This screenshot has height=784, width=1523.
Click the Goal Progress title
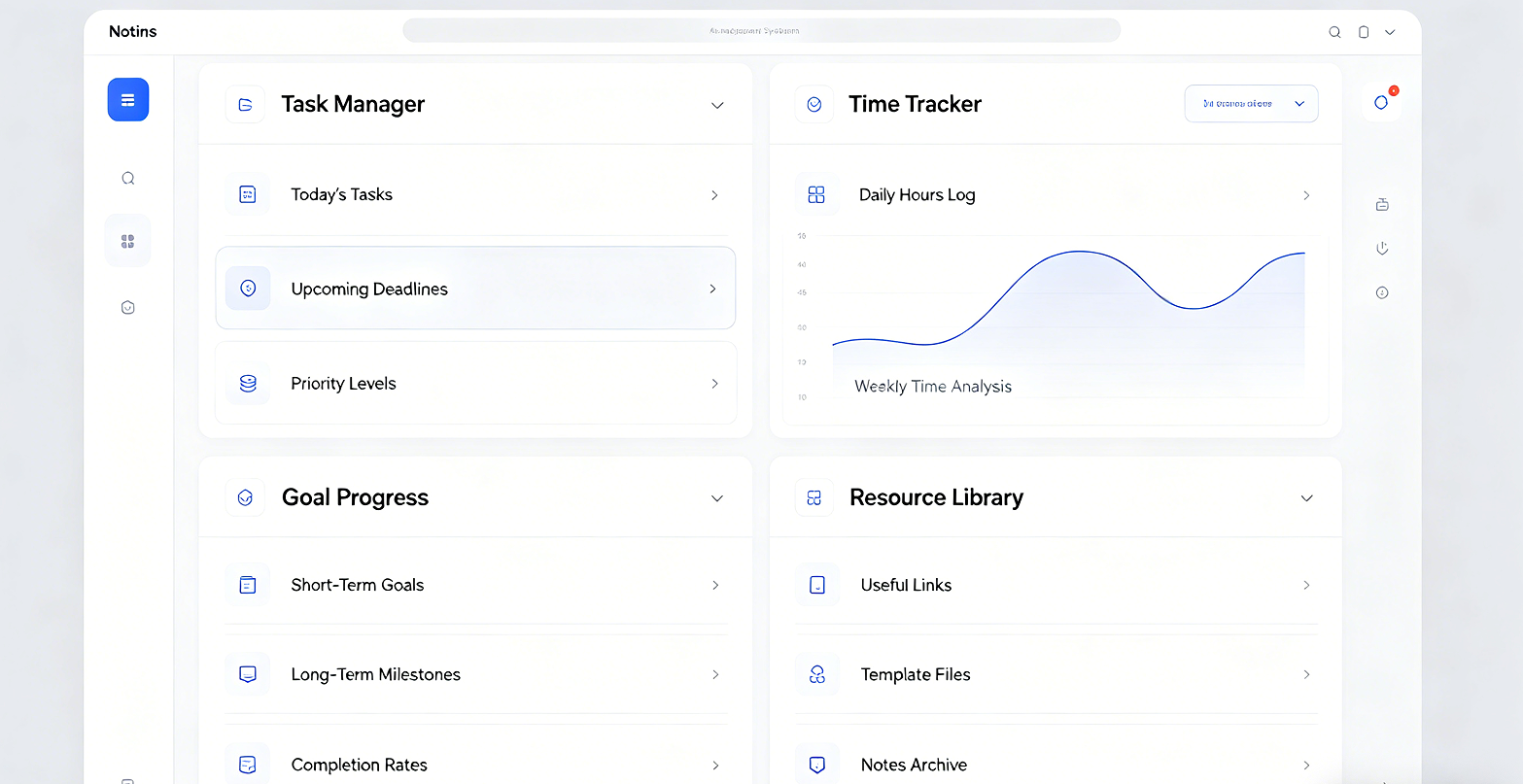click(355, 497)
